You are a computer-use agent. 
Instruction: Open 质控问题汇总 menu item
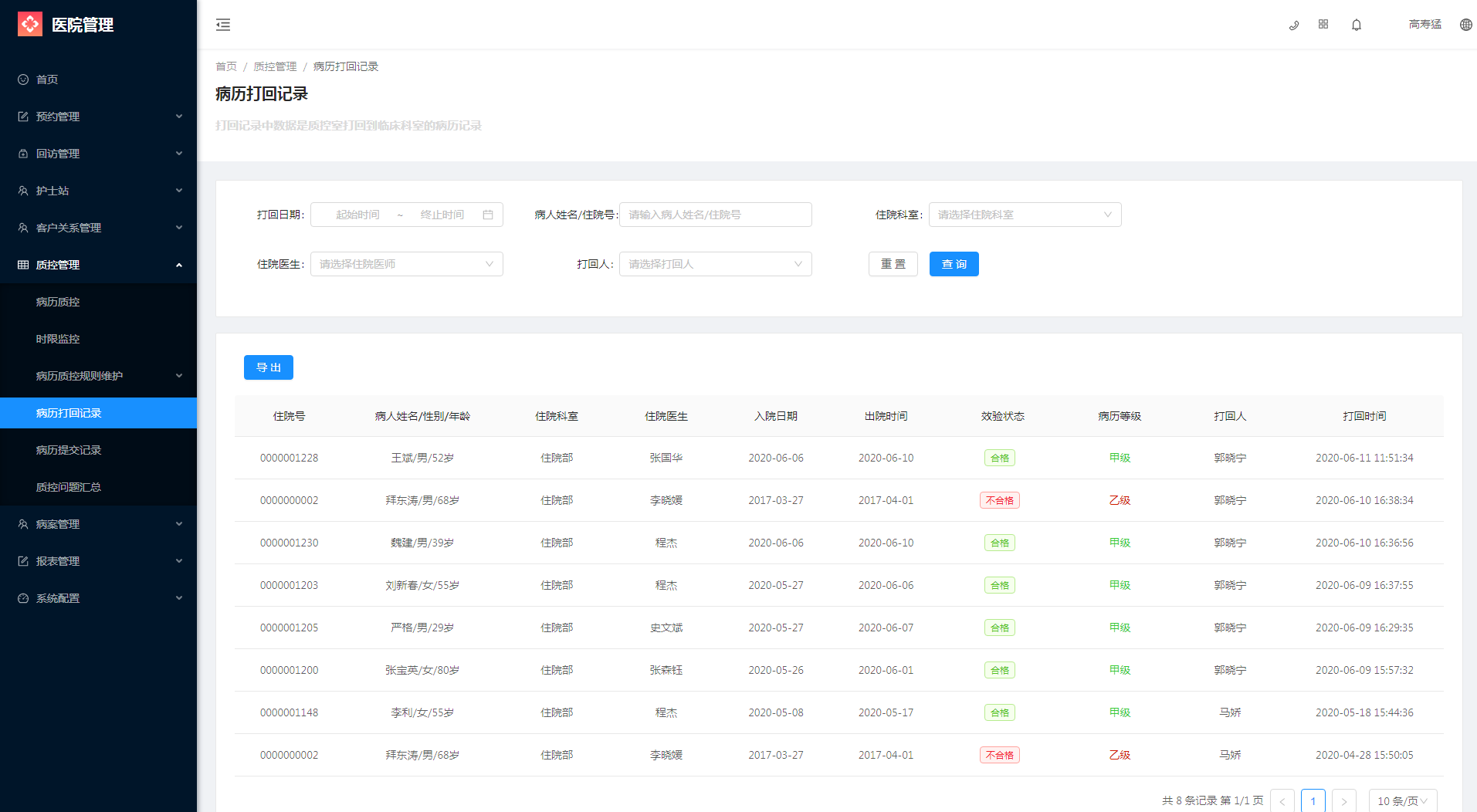pos(98,487)
